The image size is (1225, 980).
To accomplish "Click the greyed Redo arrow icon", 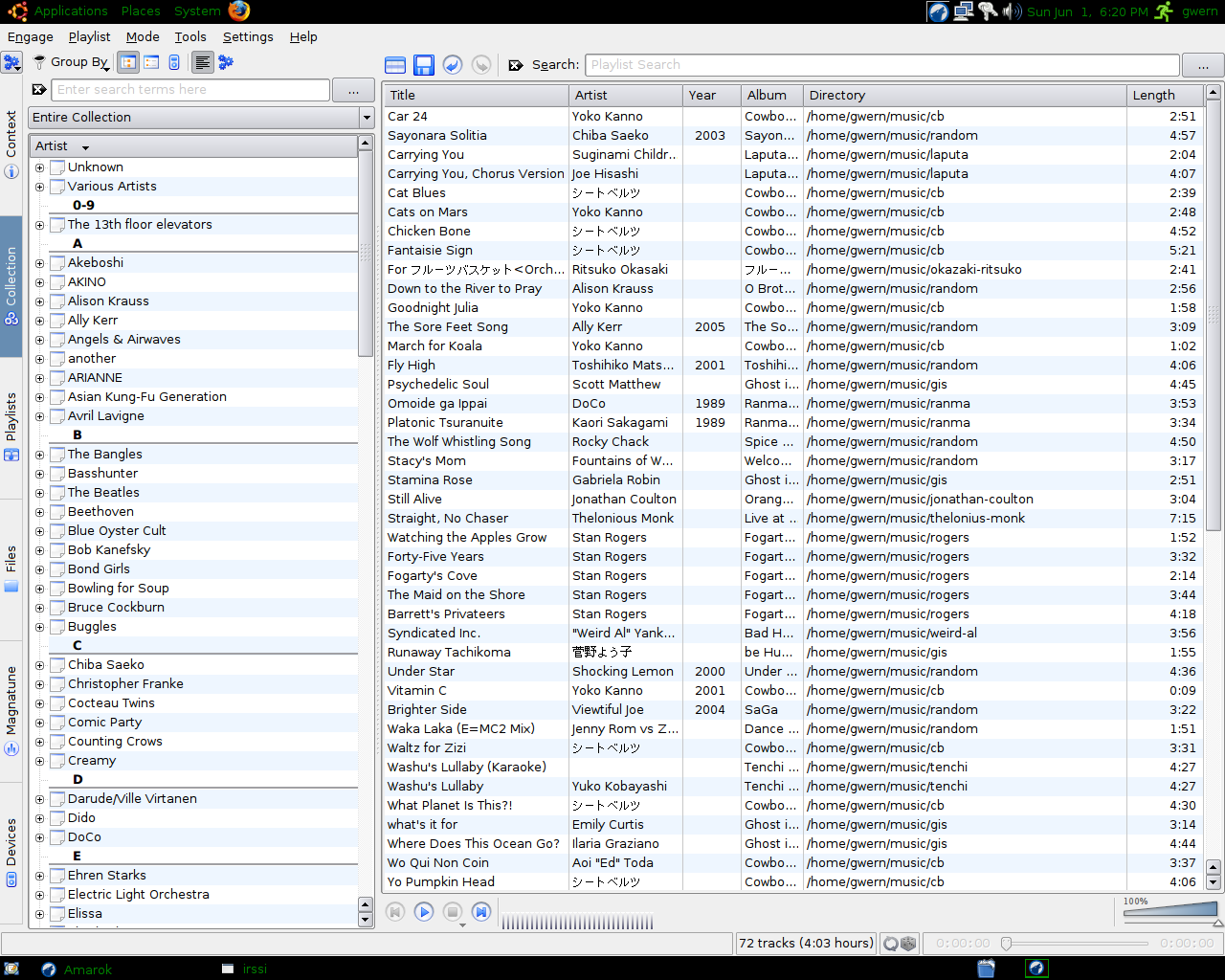I will point(481,65).
